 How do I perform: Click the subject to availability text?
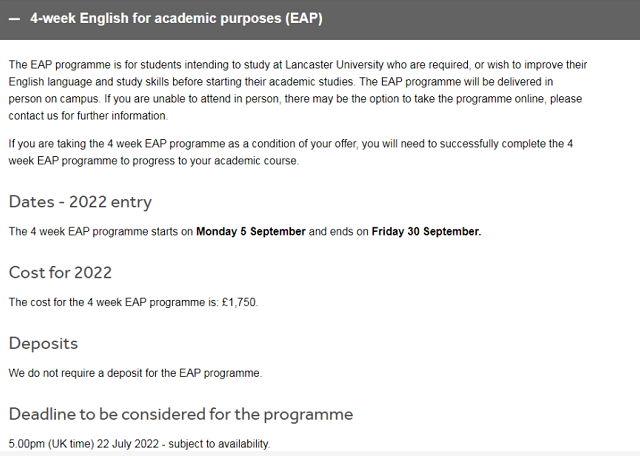point(218,444)
